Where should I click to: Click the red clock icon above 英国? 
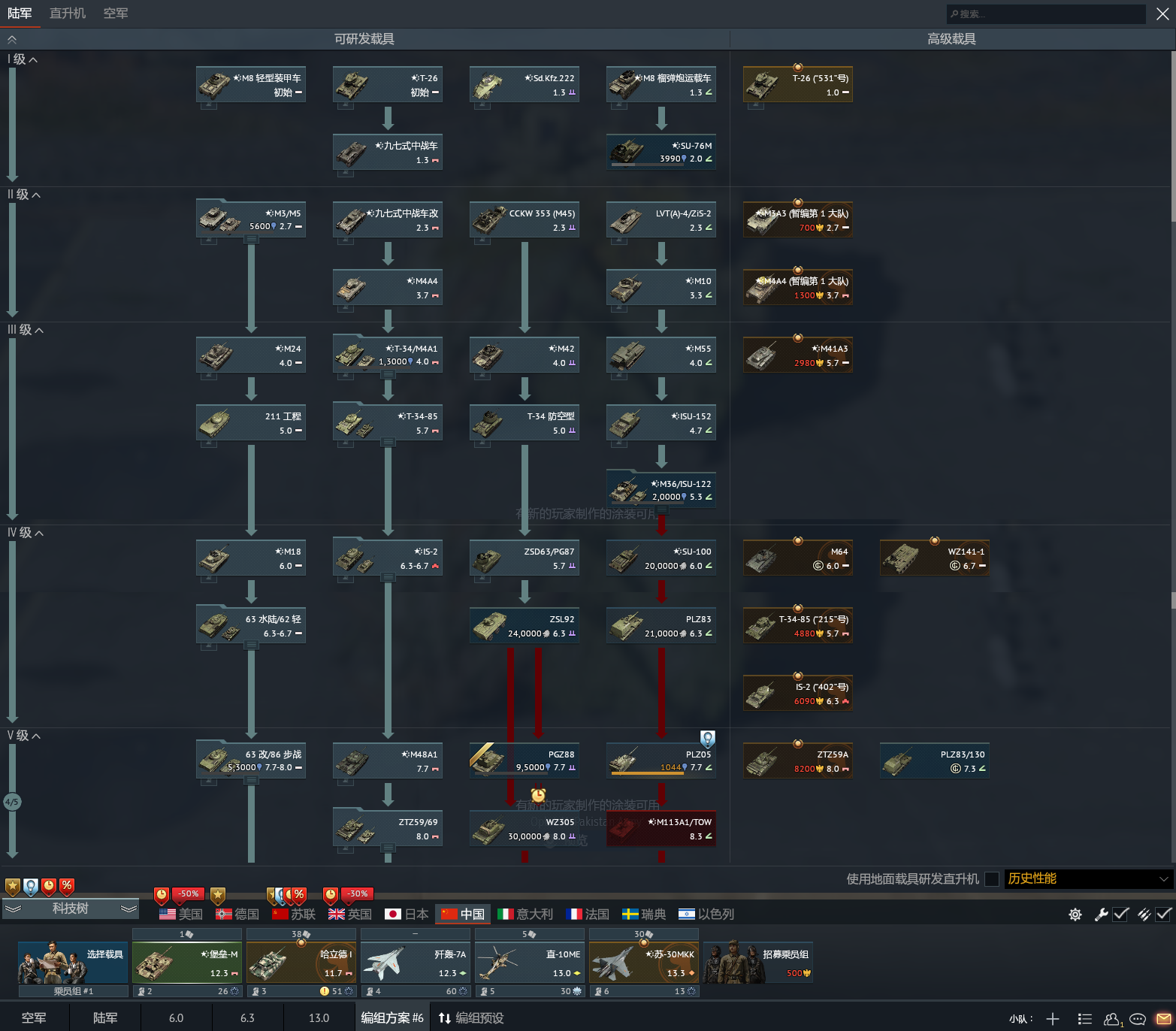pyautogui.click(x=331, y=894)
